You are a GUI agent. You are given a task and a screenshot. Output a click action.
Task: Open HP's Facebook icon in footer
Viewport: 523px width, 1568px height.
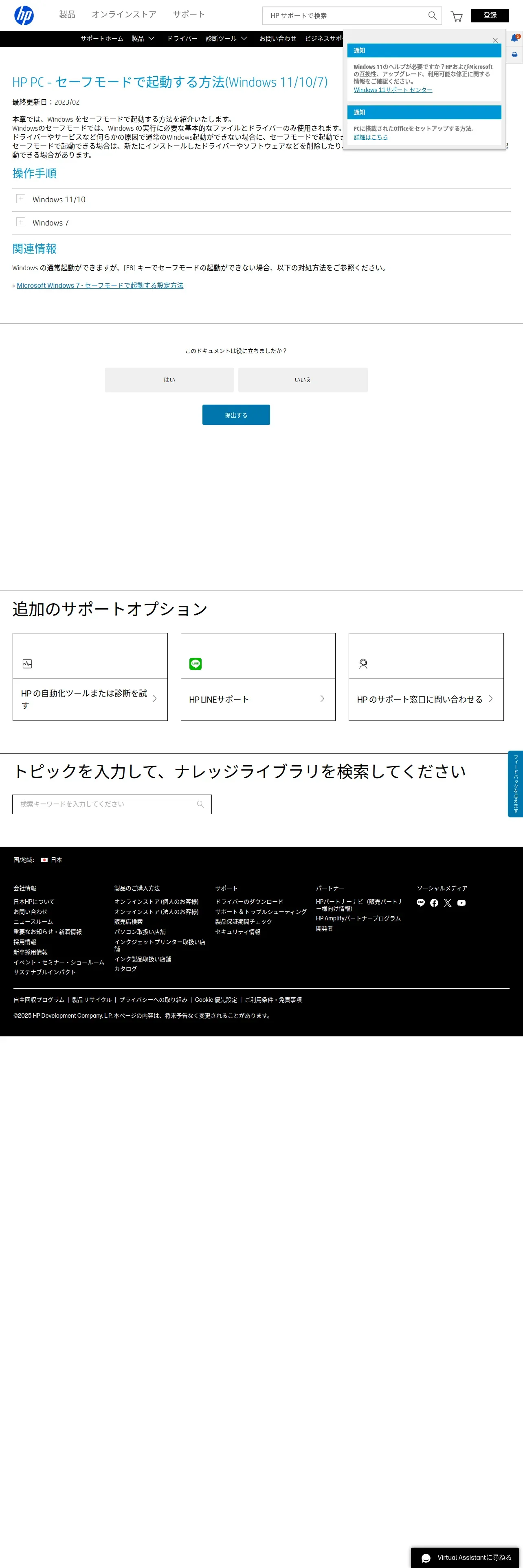pyautogui.click(x=434, y=903)
